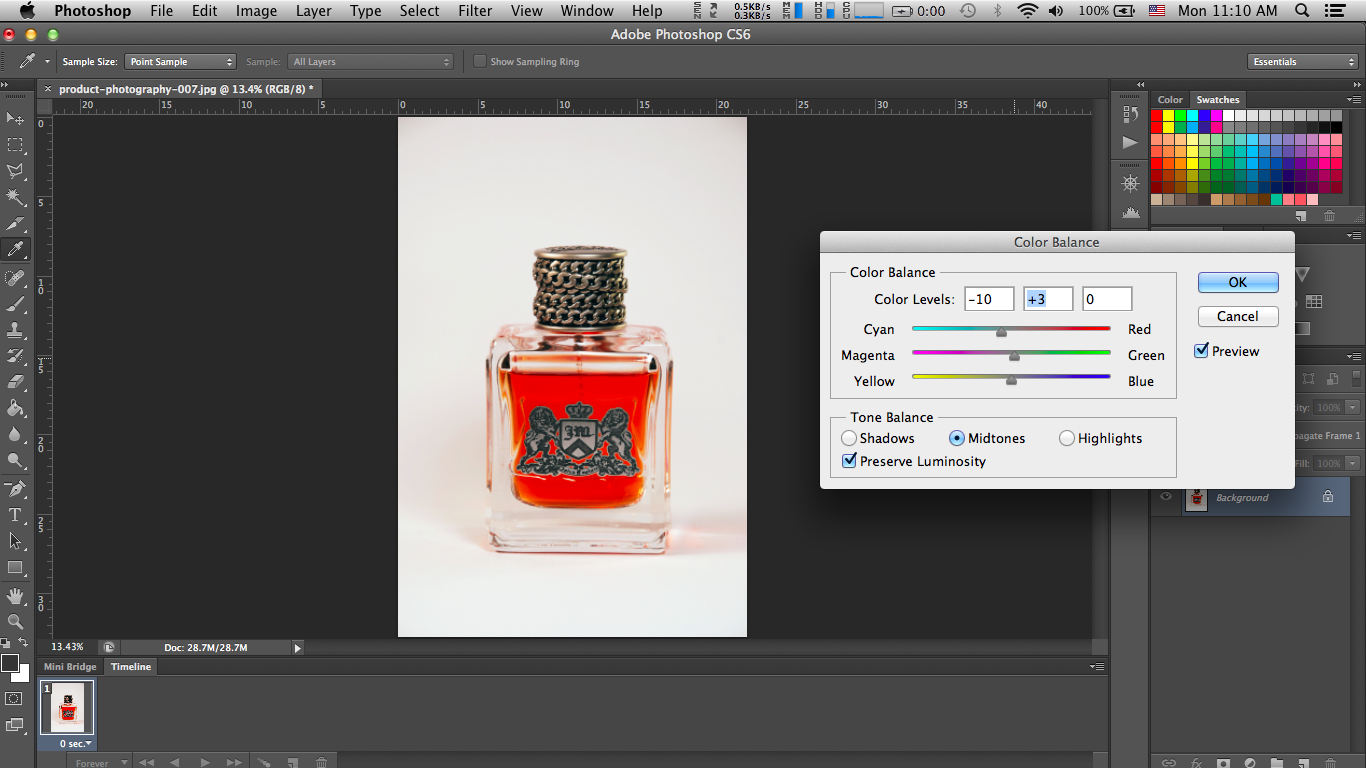1366x768 pixels.
Task: Select the Pen tool
Action: (x=15, y=489)
